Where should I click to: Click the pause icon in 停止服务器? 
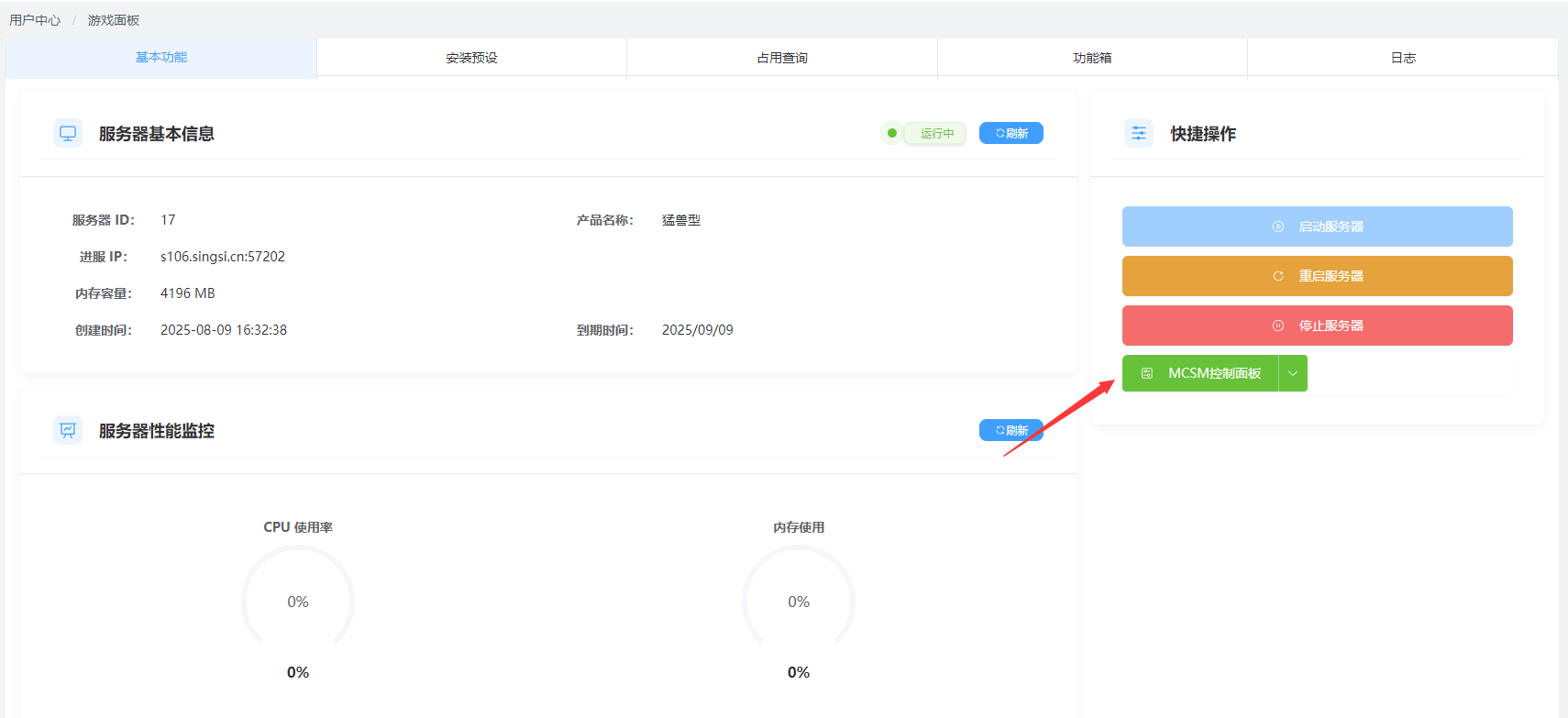[x=1278, y=326]
